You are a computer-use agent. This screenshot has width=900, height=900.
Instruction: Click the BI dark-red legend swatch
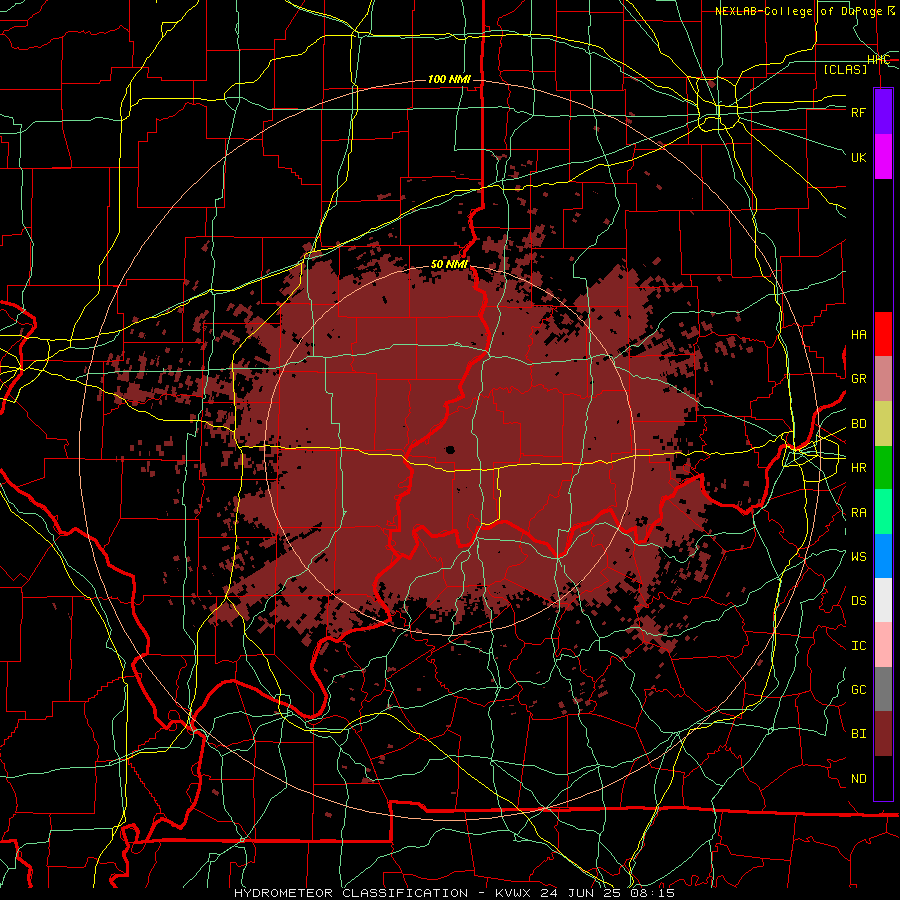(883, 734)
